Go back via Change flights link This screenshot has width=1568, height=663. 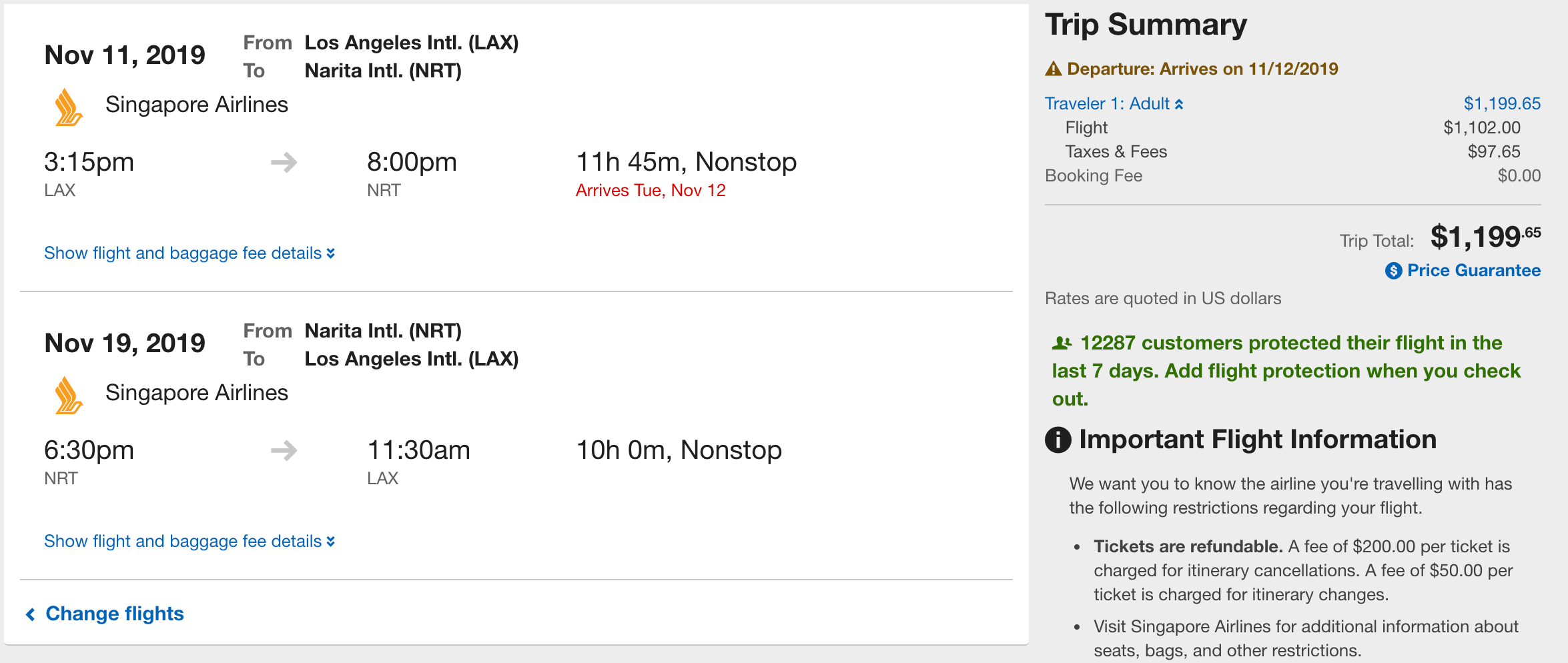coord(114,614)
